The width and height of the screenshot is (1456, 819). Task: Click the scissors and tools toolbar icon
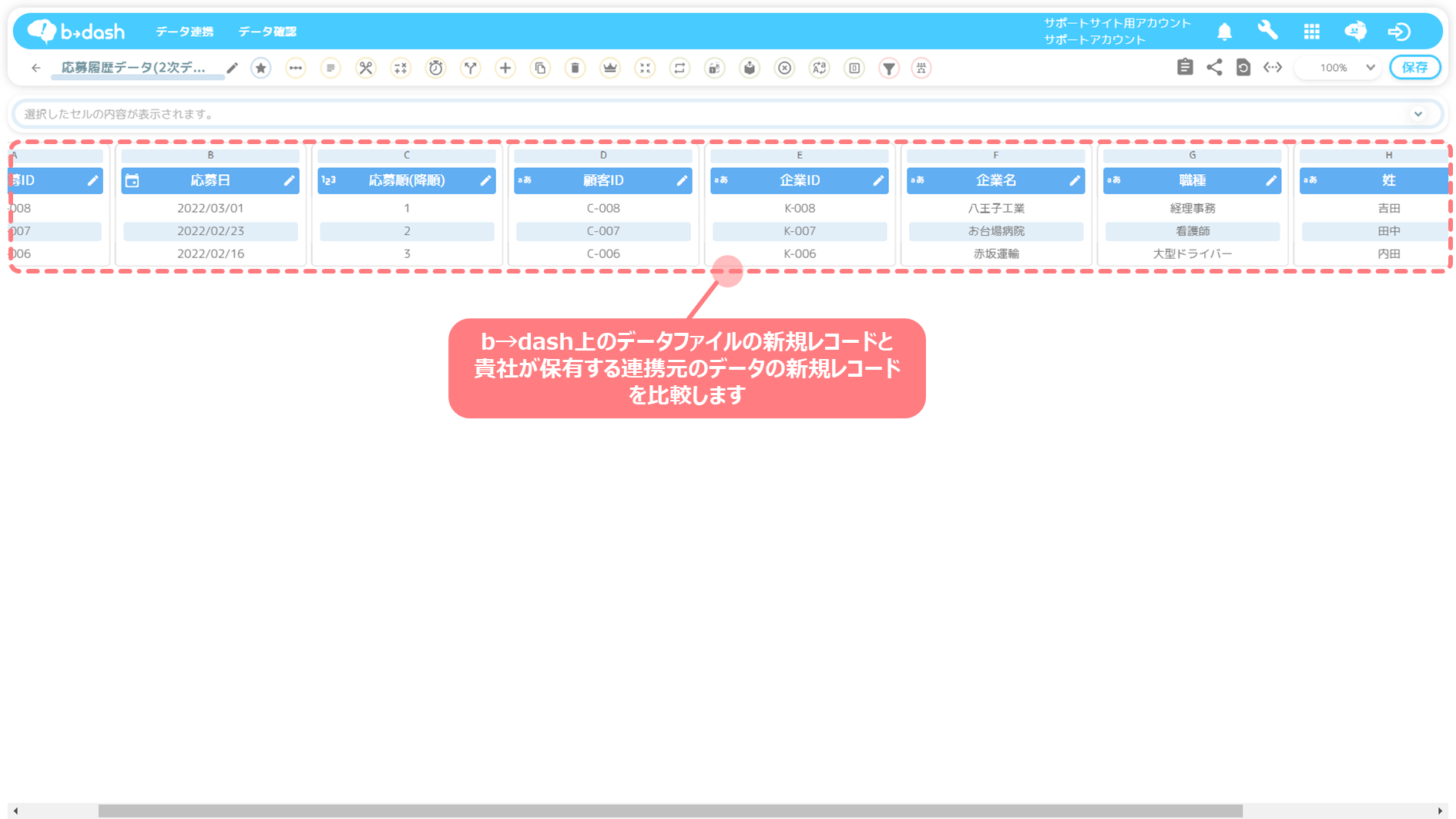(x=366, y=68)
